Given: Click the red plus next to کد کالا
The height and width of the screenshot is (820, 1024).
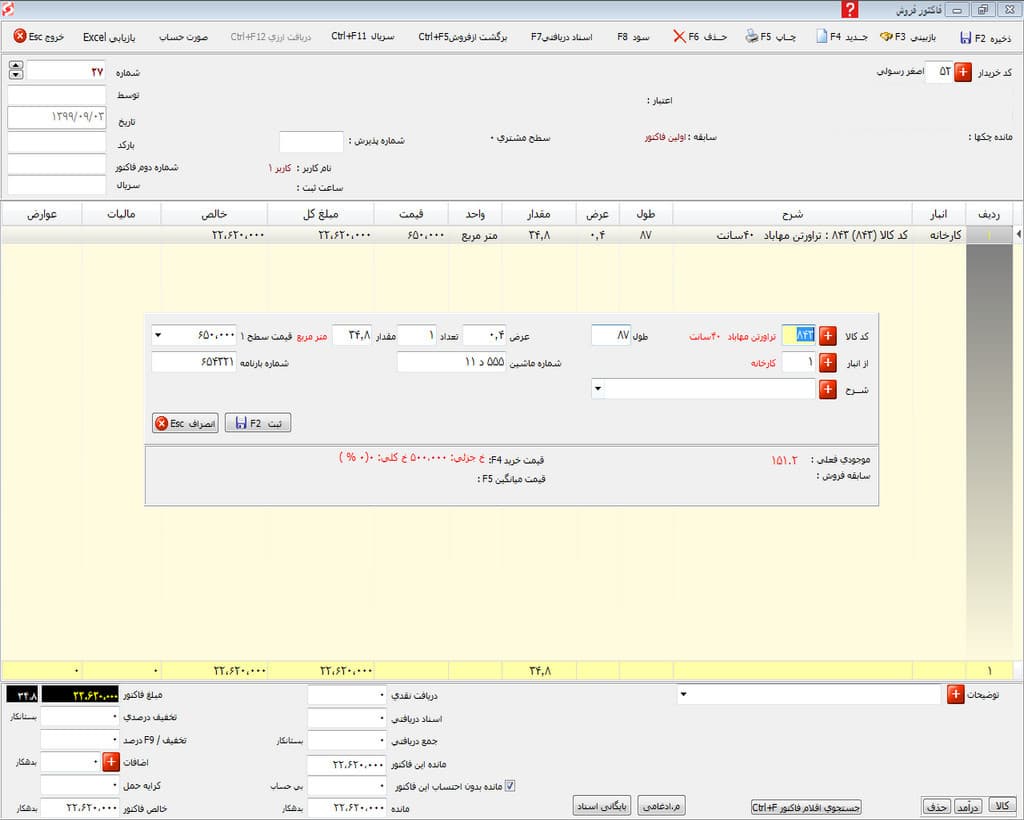Looking at the screenshot, I should point(827,336).
